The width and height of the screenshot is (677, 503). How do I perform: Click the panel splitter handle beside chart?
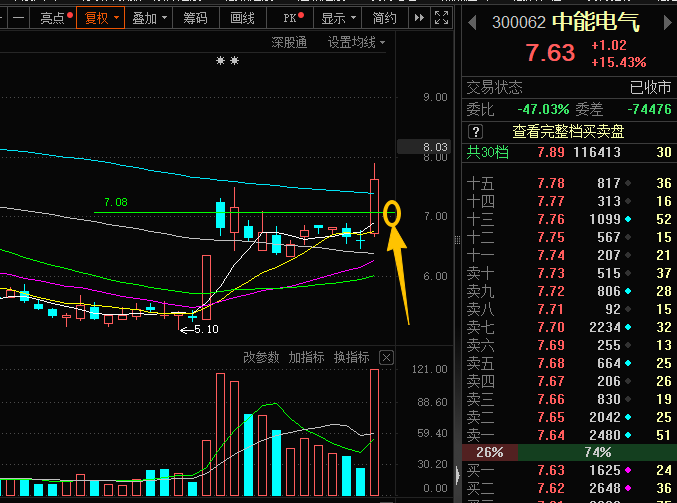pos(457,240)
